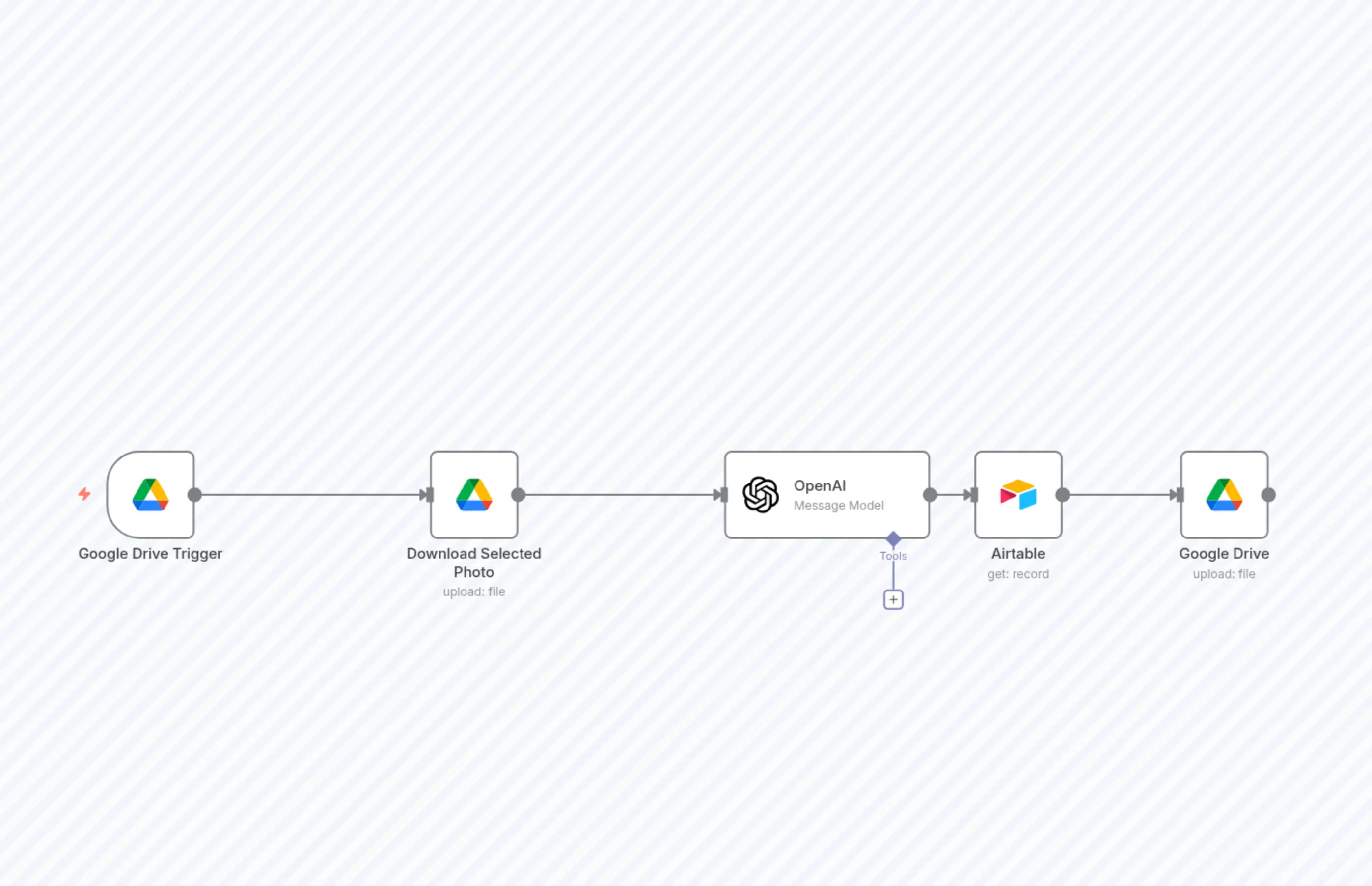The height and width of the screenshot is (886, 1372).
Task: Click the input arrow on the OpenAI node
Action: click(x=721, y=494)
